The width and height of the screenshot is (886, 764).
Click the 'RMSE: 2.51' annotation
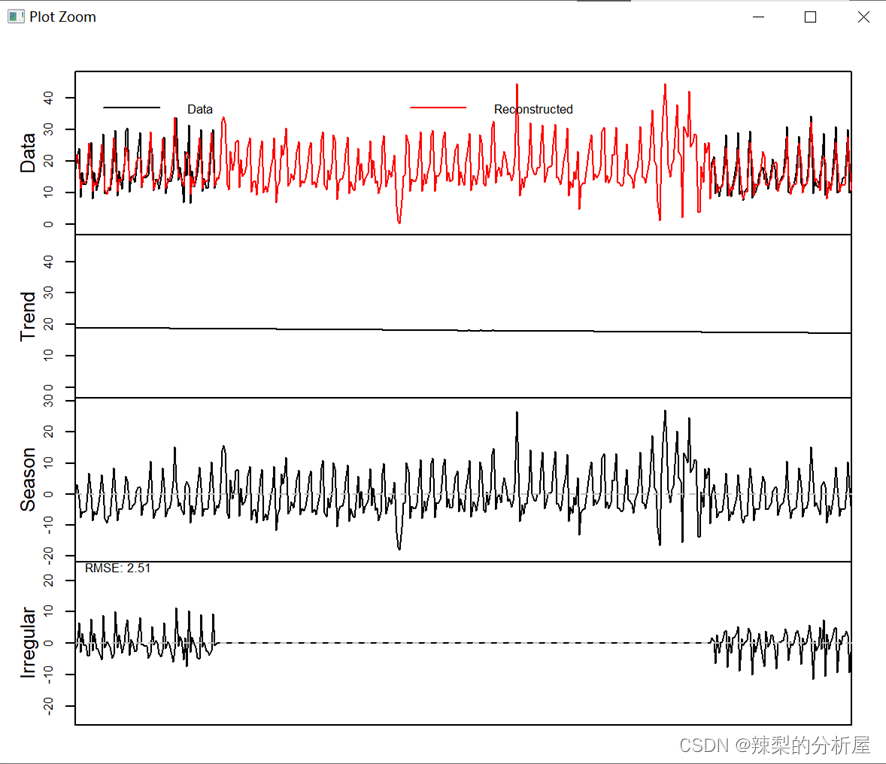(118, 568)
